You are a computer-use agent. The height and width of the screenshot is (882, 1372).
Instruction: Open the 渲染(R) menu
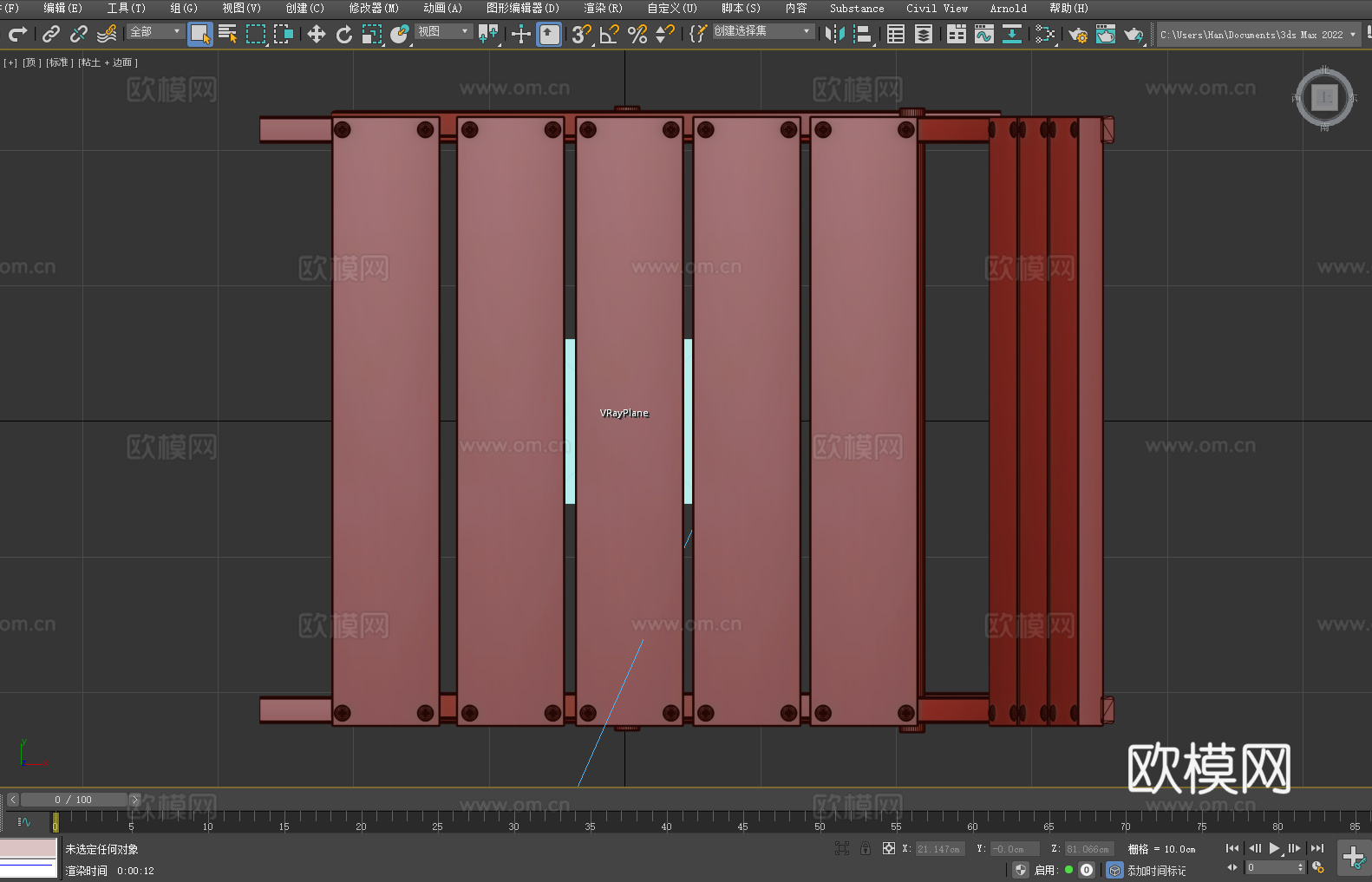tap(603, 8)
